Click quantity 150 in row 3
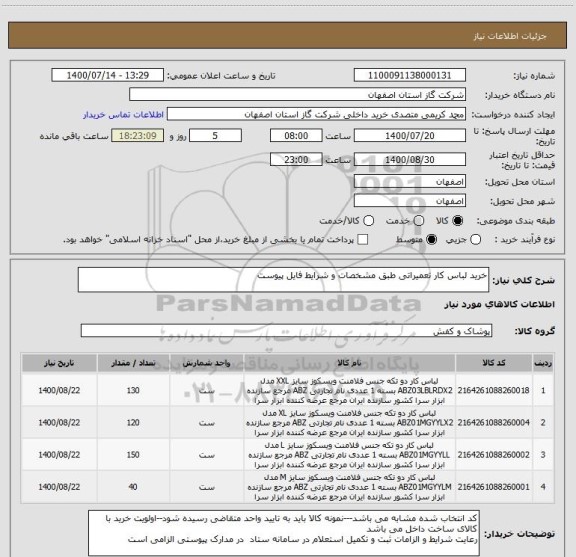 [x=133, y=455]
